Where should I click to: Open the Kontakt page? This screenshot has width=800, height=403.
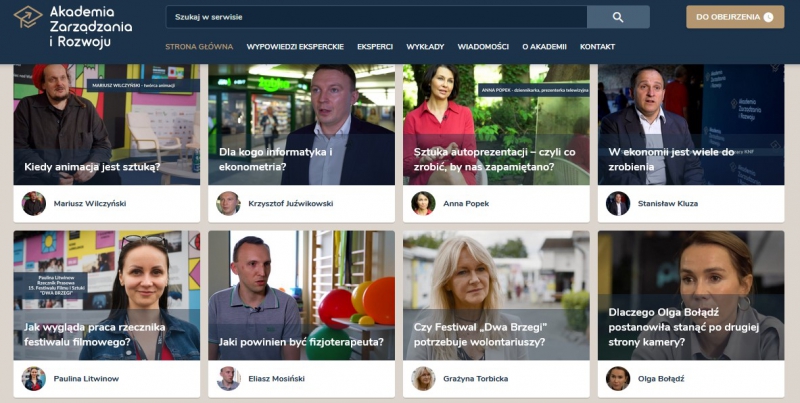pos(597,46)
